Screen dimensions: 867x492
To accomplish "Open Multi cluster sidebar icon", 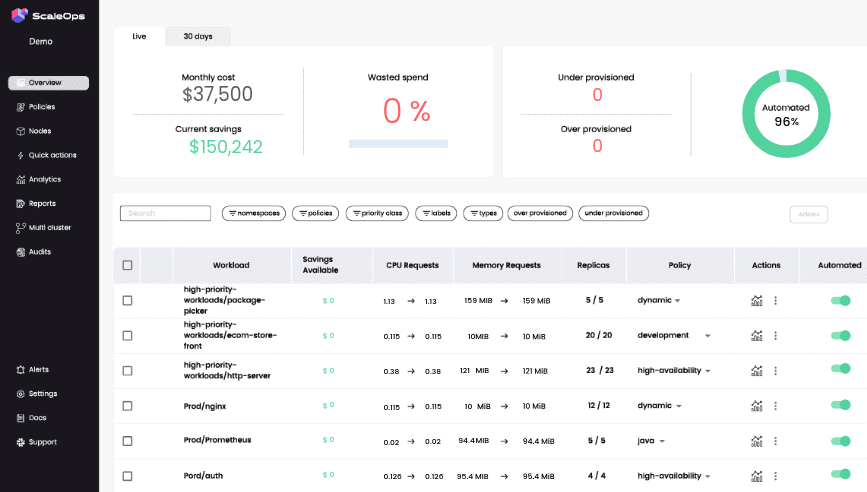I will click(x=20, y=228).
